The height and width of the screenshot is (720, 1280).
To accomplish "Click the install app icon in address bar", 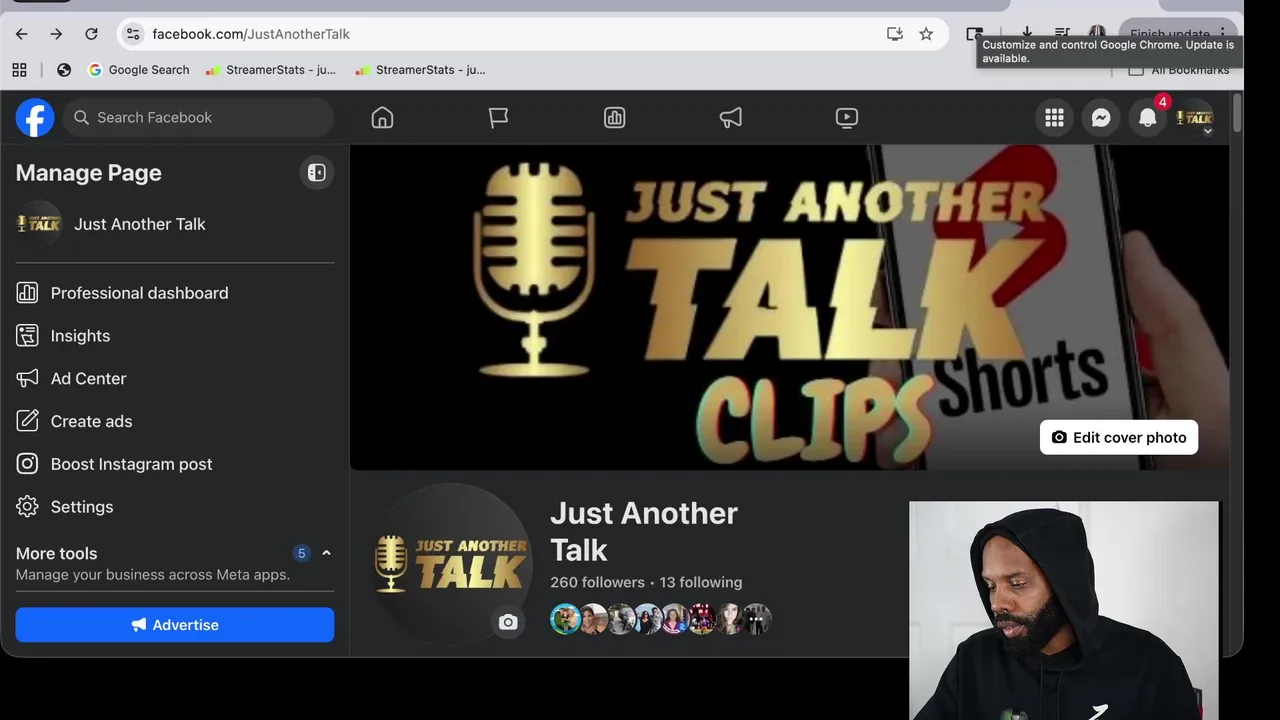I will (895, 34).
